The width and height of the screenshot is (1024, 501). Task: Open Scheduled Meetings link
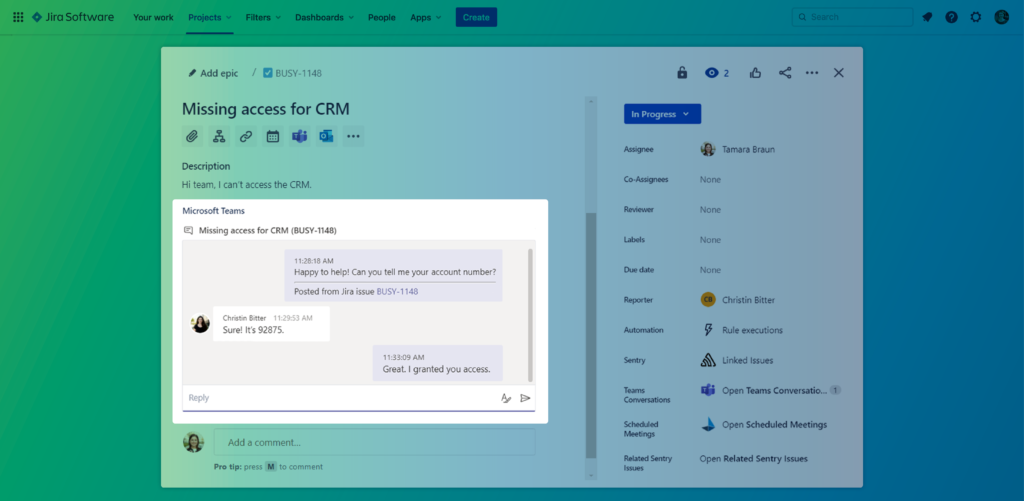(x=775, y=425)
